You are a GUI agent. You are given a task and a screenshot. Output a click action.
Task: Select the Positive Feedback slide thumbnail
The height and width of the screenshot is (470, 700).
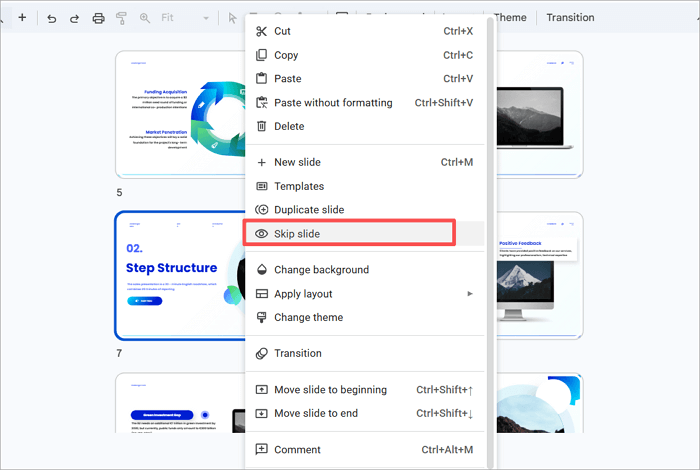pos(539,275)
